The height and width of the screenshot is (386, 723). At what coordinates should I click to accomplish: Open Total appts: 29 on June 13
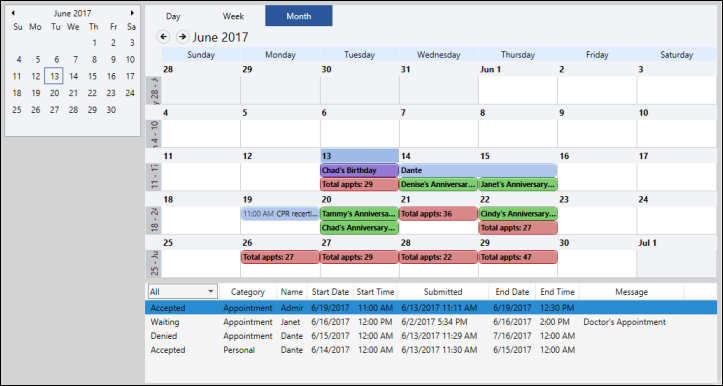pos(359,184)
